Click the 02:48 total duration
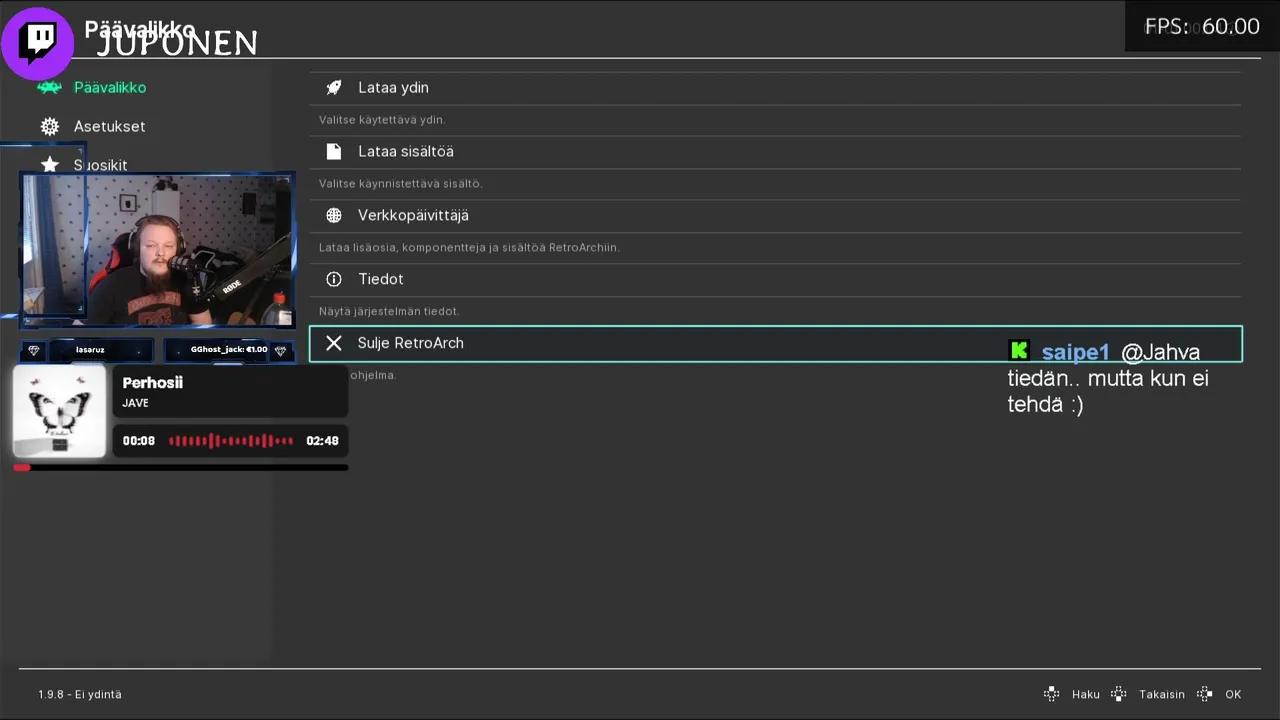Screen dimensions: 1280x720 click(x=322, y=441)
